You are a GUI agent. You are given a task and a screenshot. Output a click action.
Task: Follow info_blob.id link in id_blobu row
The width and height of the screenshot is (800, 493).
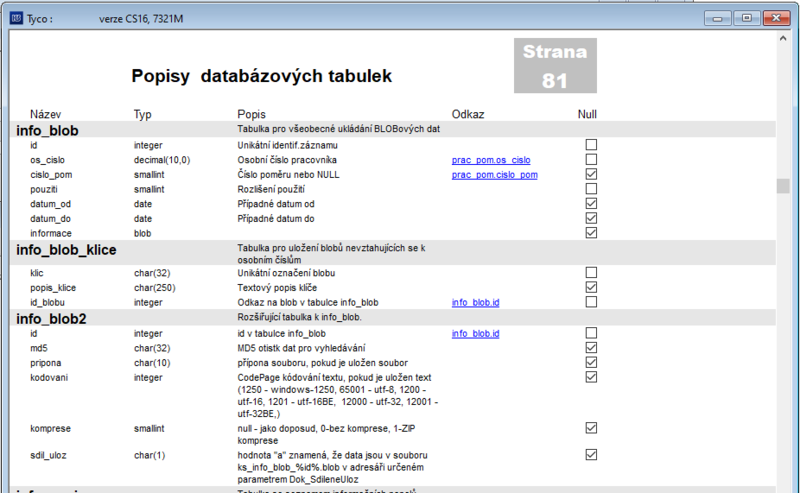click(x=476, y=302)
